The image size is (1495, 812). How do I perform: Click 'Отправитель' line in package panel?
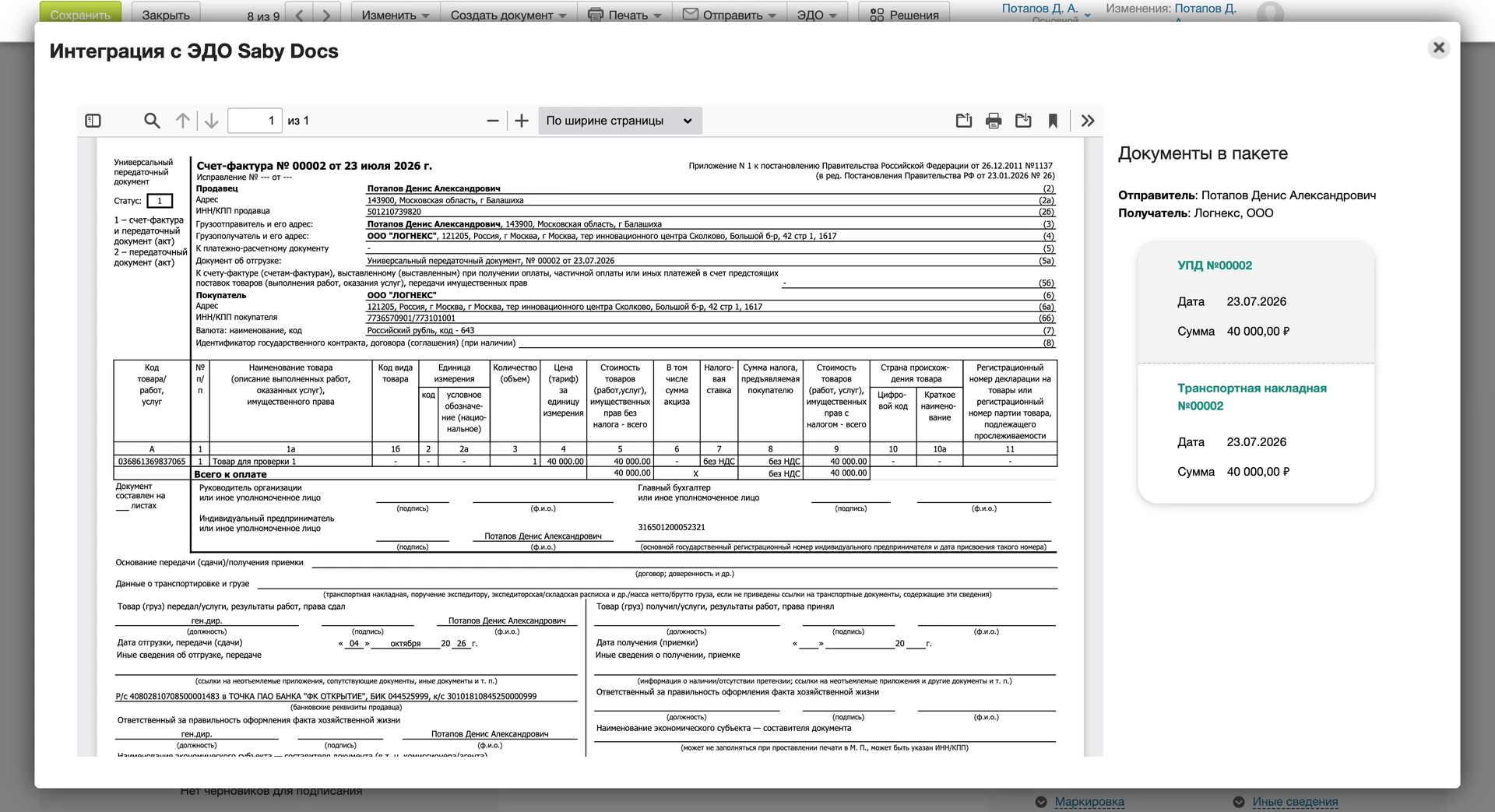(x=1247, y=195)
